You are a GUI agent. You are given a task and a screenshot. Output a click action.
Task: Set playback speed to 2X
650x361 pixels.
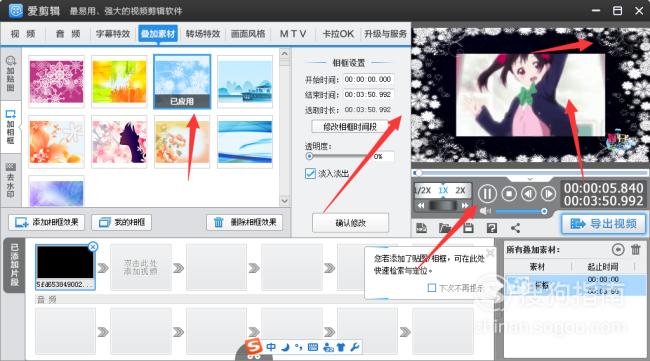461,190
